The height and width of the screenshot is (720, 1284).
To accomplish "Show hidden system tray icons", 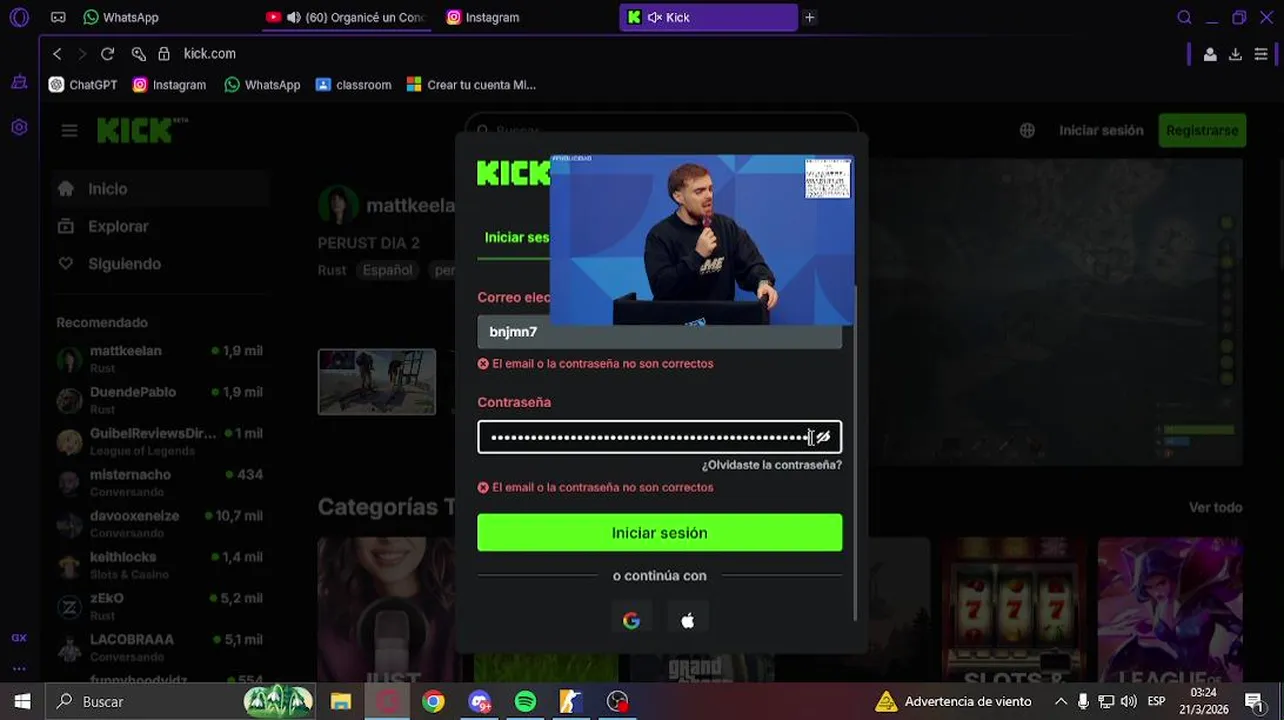I will pyautogui.click(x=1061, y=701).
